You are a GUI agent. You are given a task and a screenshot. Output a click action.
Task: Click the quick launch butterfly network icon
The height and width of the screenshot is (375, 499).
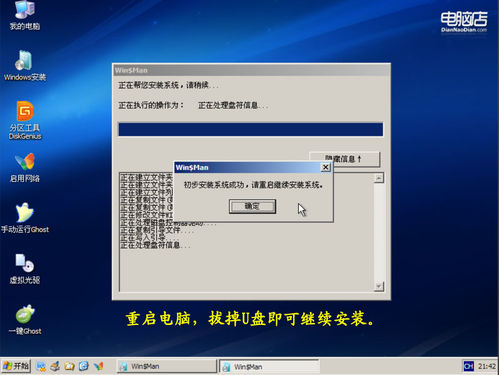click(98, 366)
